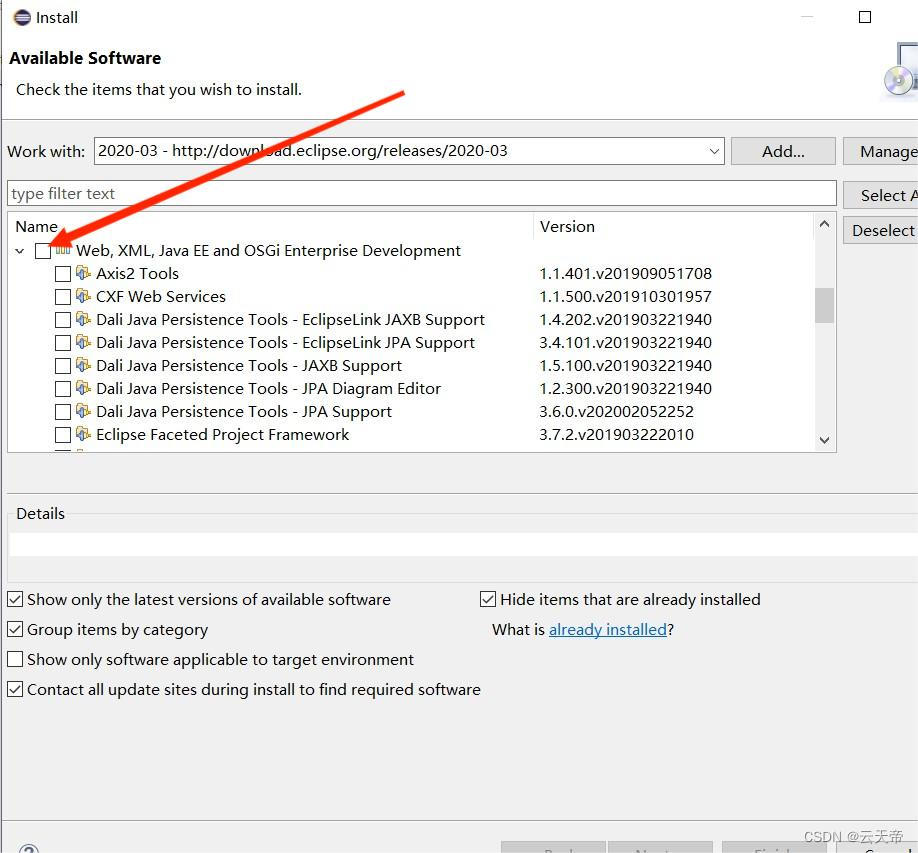Click the type filter text field

(x=422, y=193)
